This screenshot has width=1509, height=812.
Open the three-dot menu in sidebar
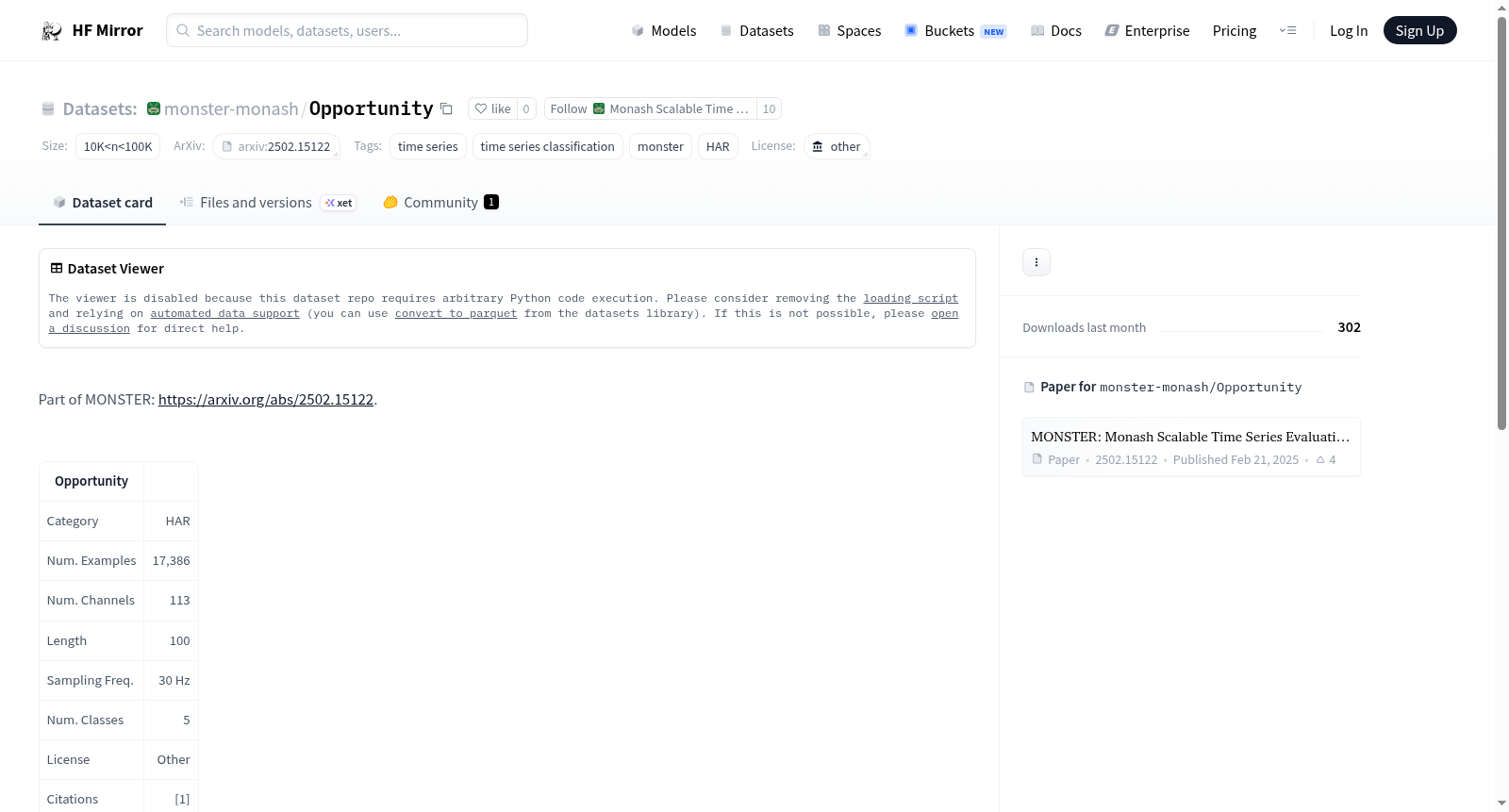pyautogui.click(x=1036, y=262)
